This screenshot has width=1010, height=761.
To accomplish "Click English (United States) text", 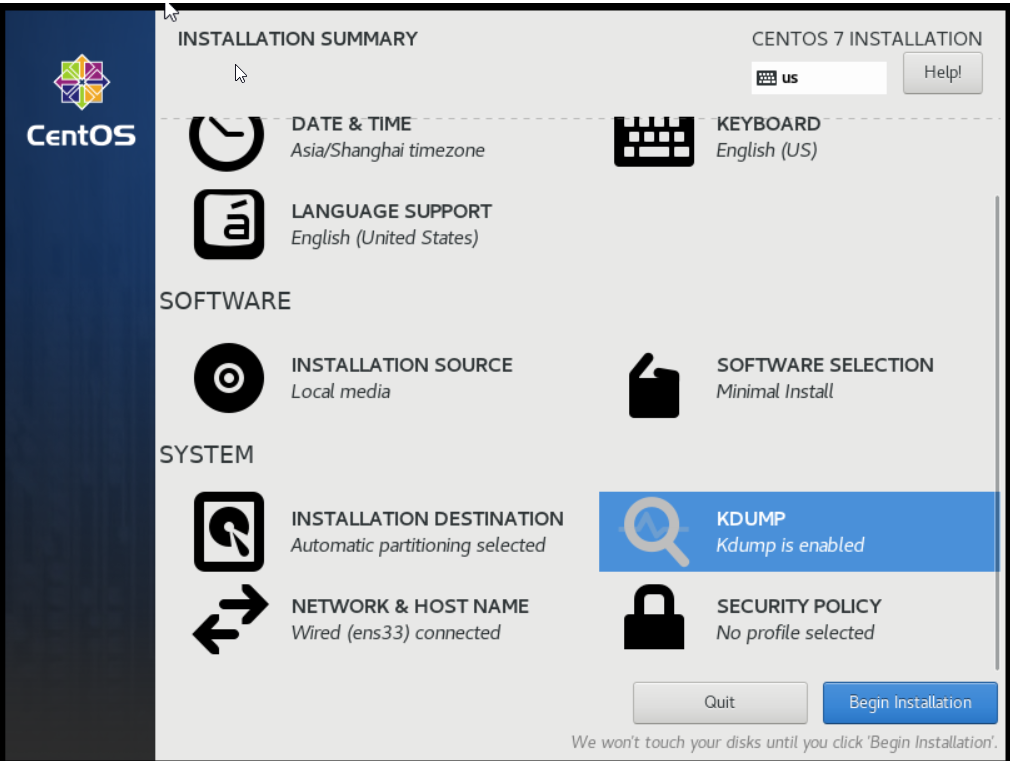I will point(385,238).
